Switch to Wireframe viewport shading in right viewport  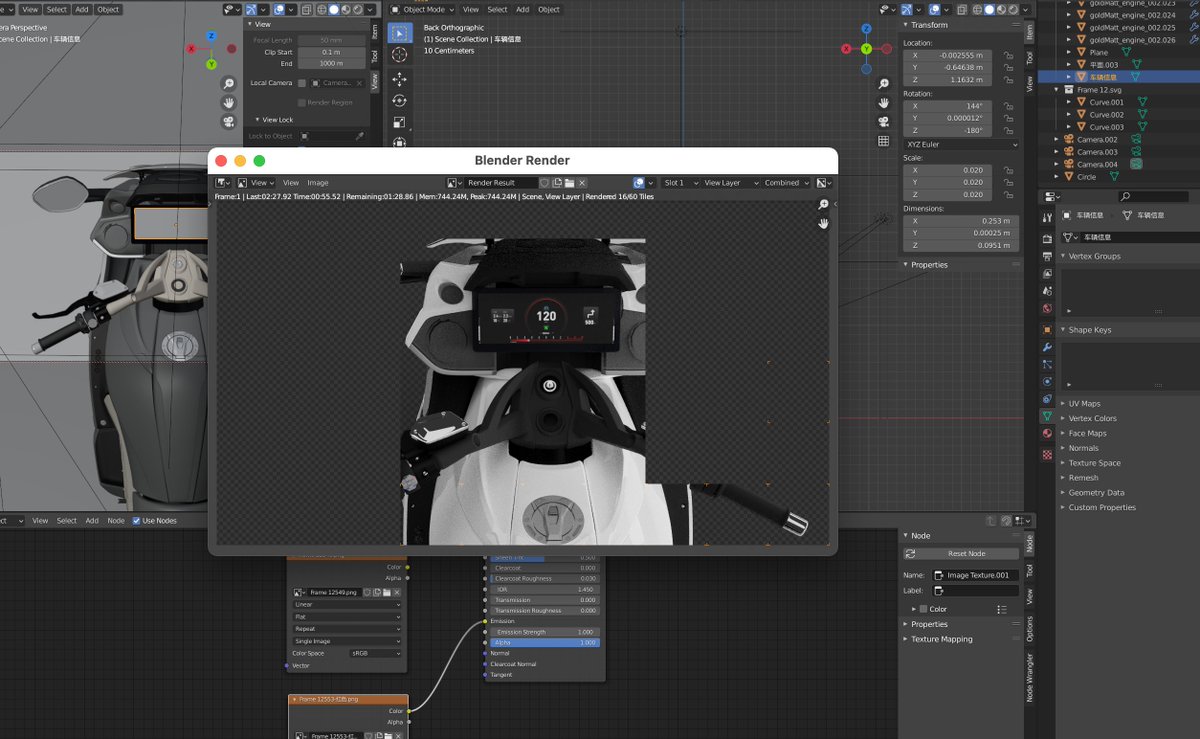click(976, 9)
